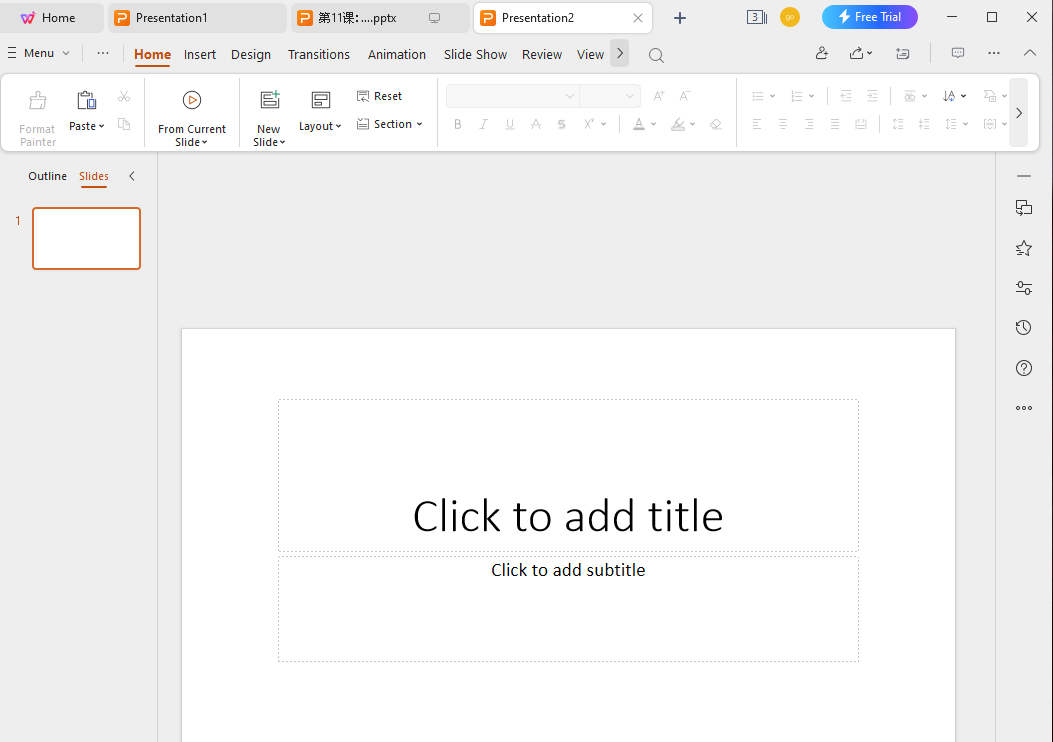The width and height of the screenshot is (1053, 742).
Task: Open new tab with plus button
Action: 680,18
